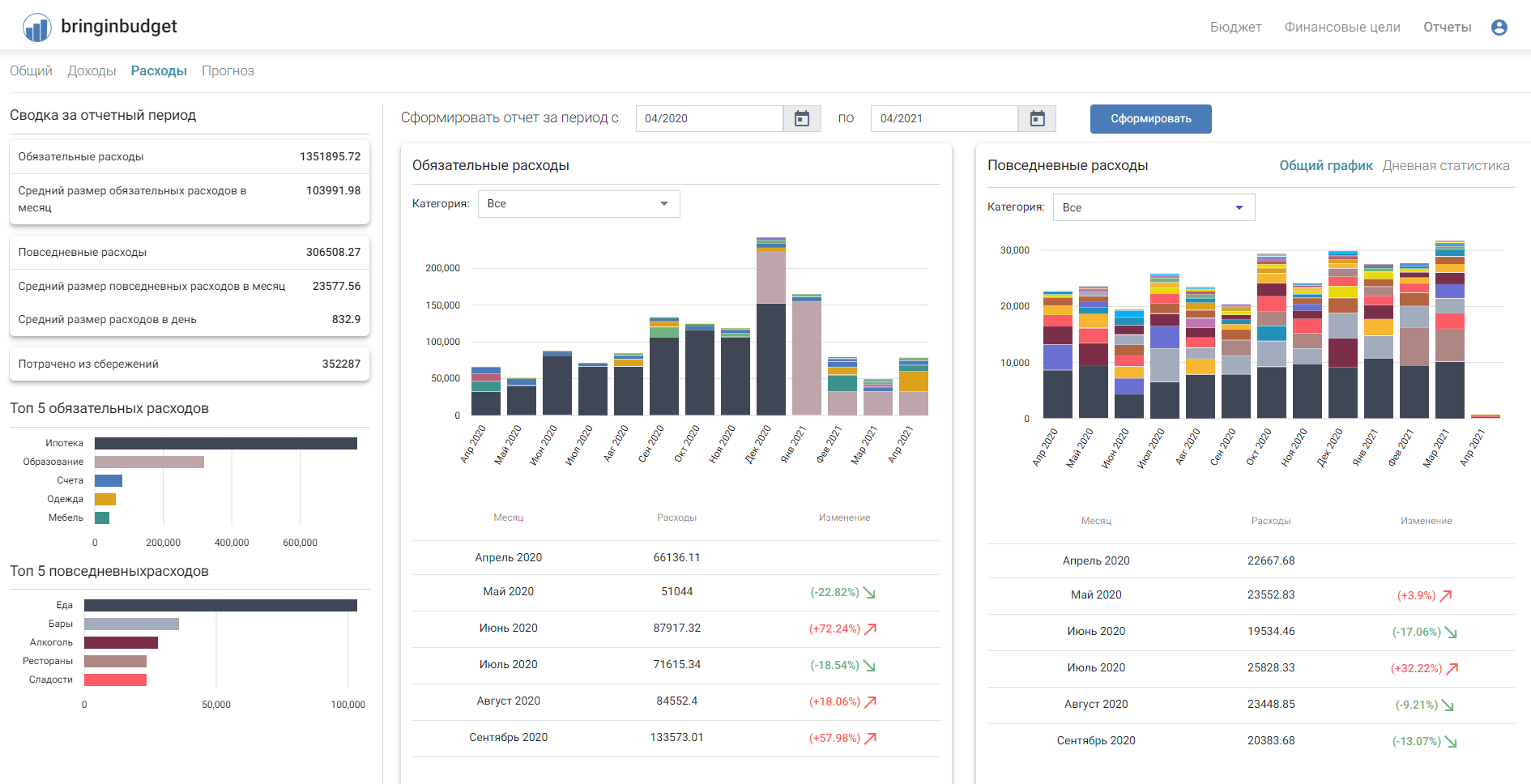
Task: Select the value 103991.98 monthly mandatory average
Action: click(x=333, y=191)
